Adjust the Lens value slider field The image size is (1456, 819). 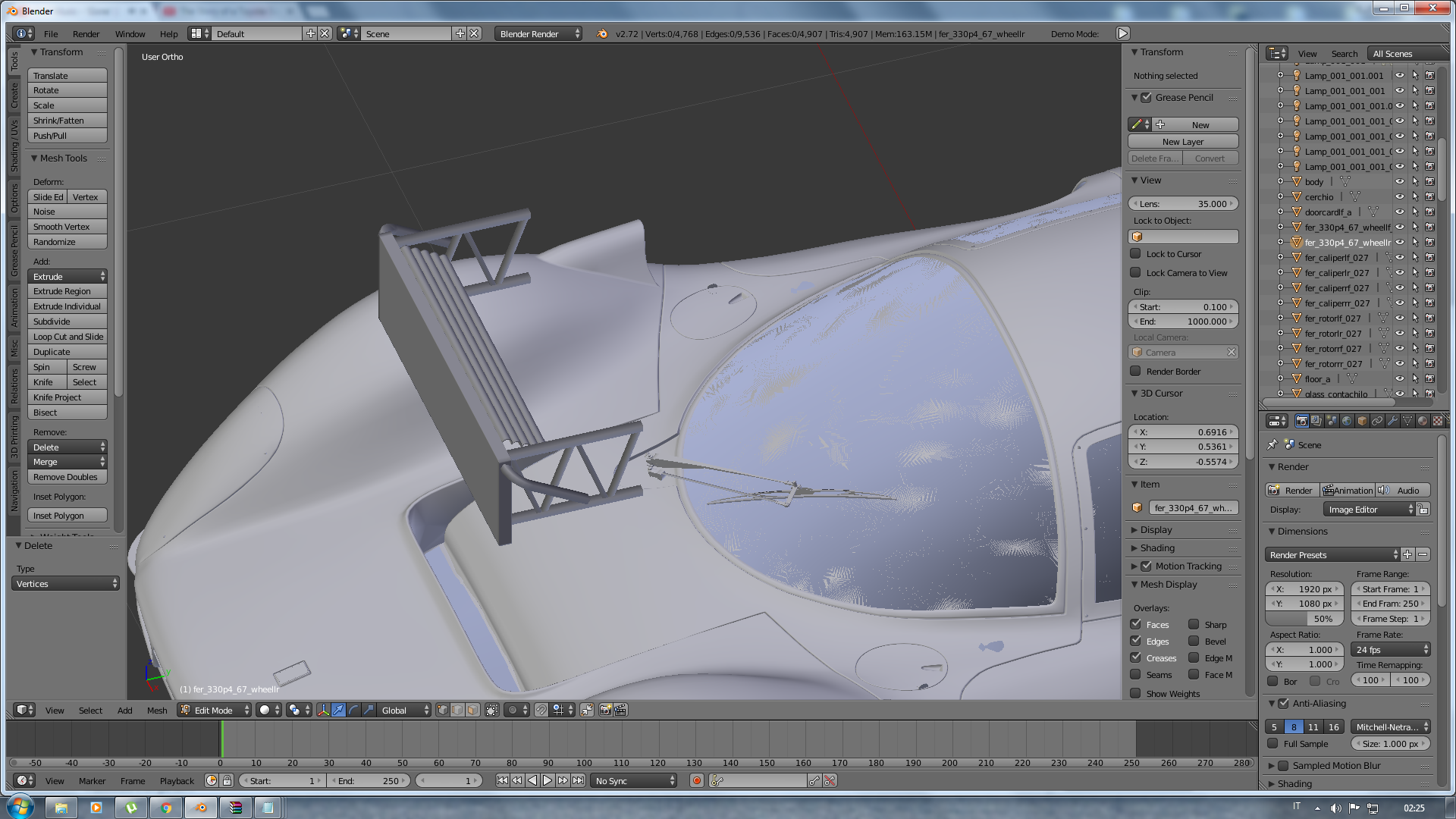(x=1183, y=204)
